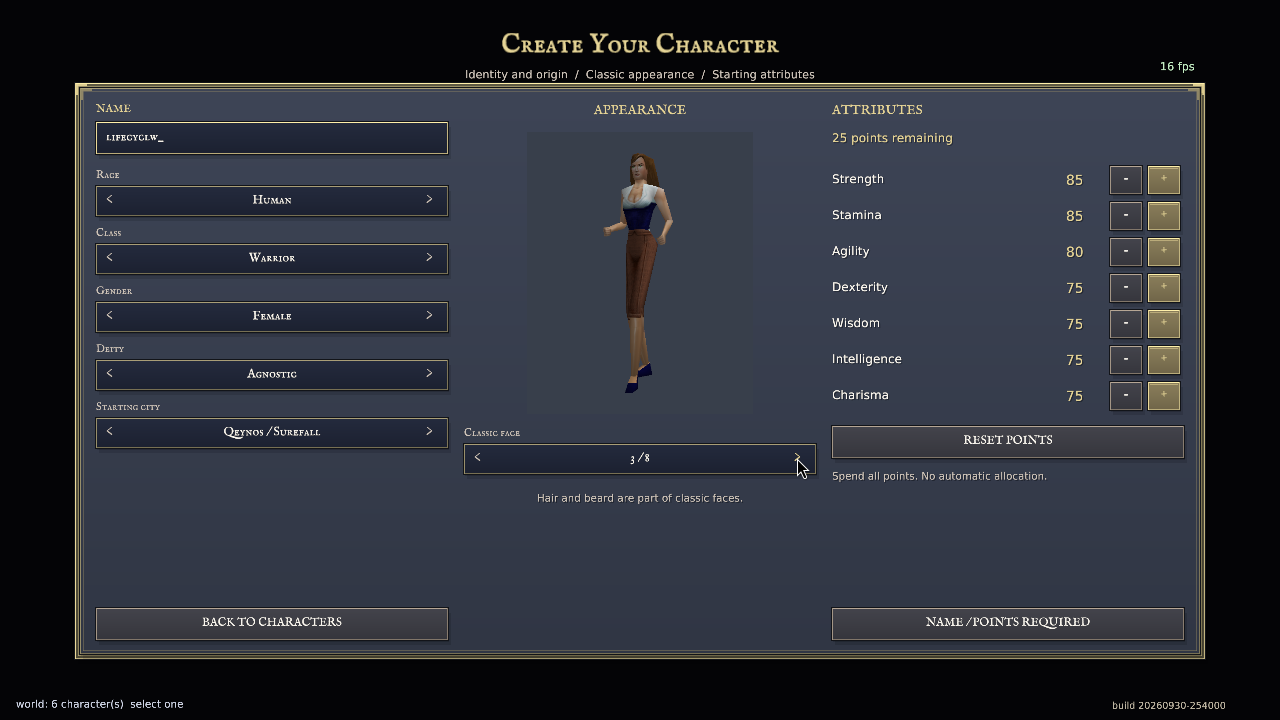Raise Charisma by one point
1280x720 pixels.
1164,396
